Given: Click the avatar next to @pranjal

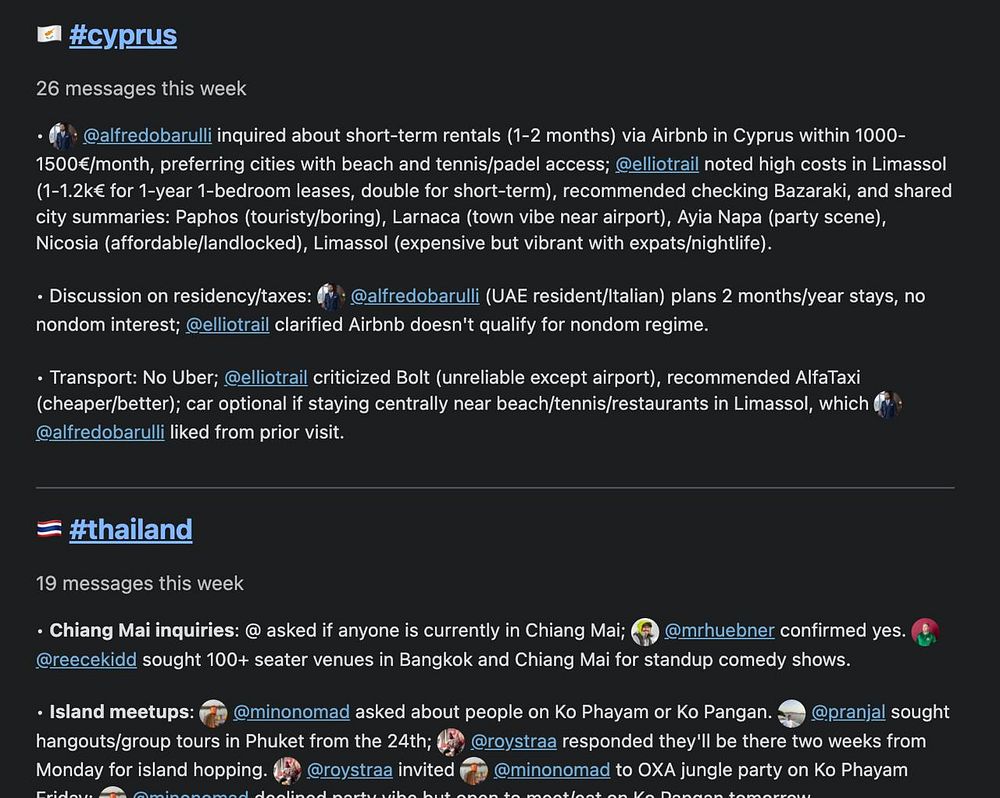Looking at the screenshot, I should point(792,712).
